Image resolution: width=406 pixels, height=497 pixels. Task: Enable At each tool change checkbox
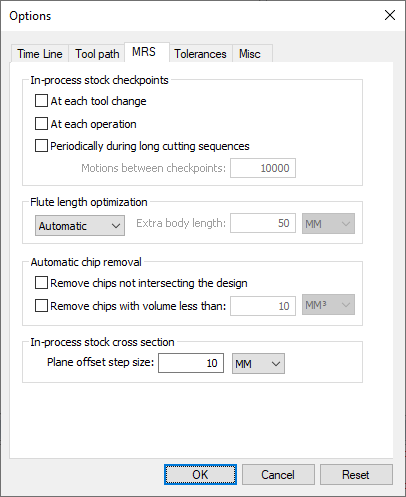[41, 101]
